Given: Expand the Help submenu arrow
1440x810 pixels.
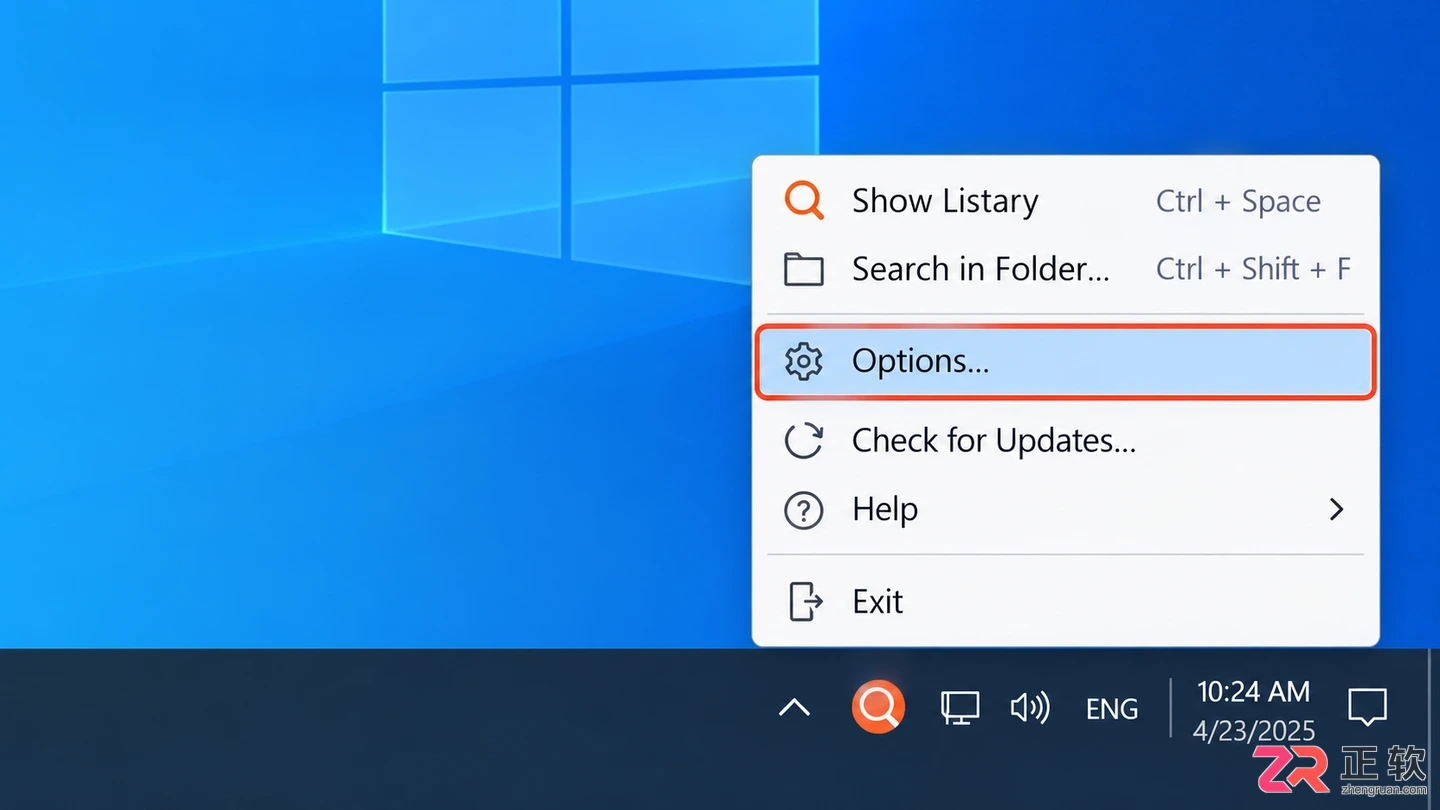Looking at the screenshot, I should 1336,510.
